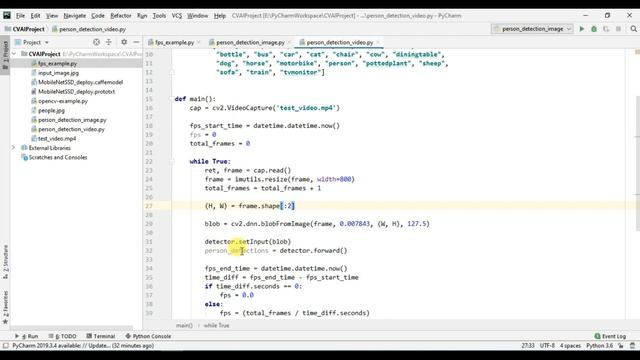Select opencv-example.py in the project tree
Image resolution: width=640 pixels, height=360 pixels.
point(63,101)
